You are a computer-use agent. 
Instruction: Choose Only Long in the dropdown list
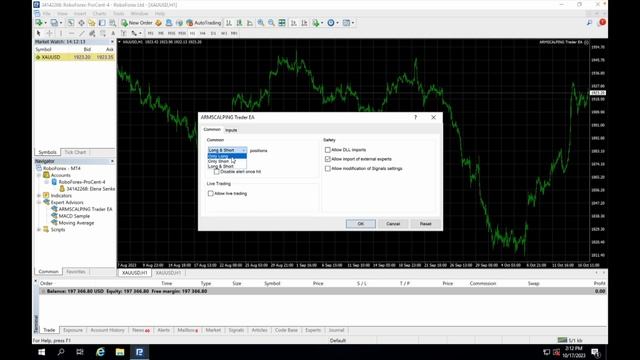pyautogui.click(x=227, y=156)
